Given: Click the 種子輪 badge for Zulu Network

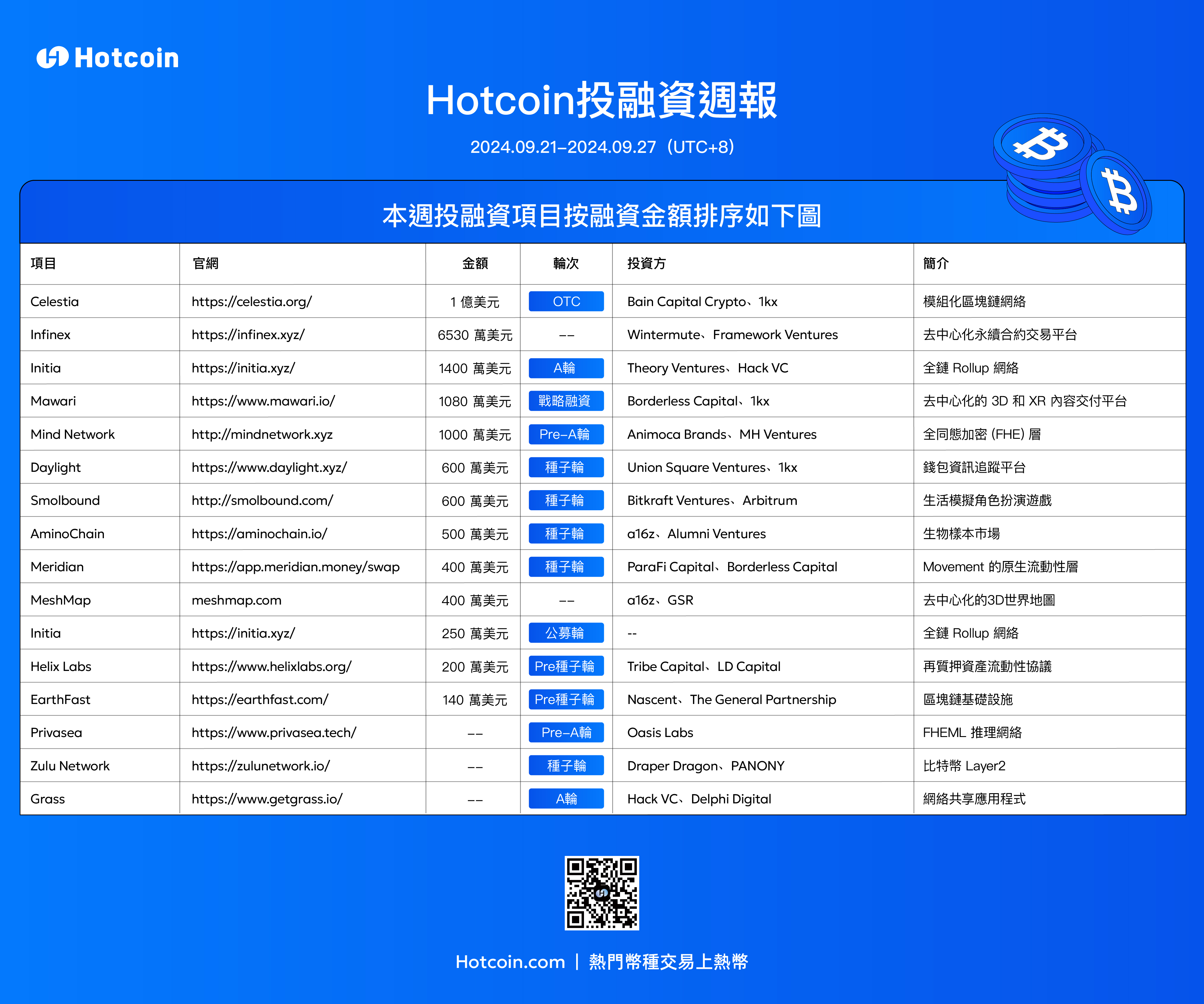Looking at the screenshot, I should 566,766.
